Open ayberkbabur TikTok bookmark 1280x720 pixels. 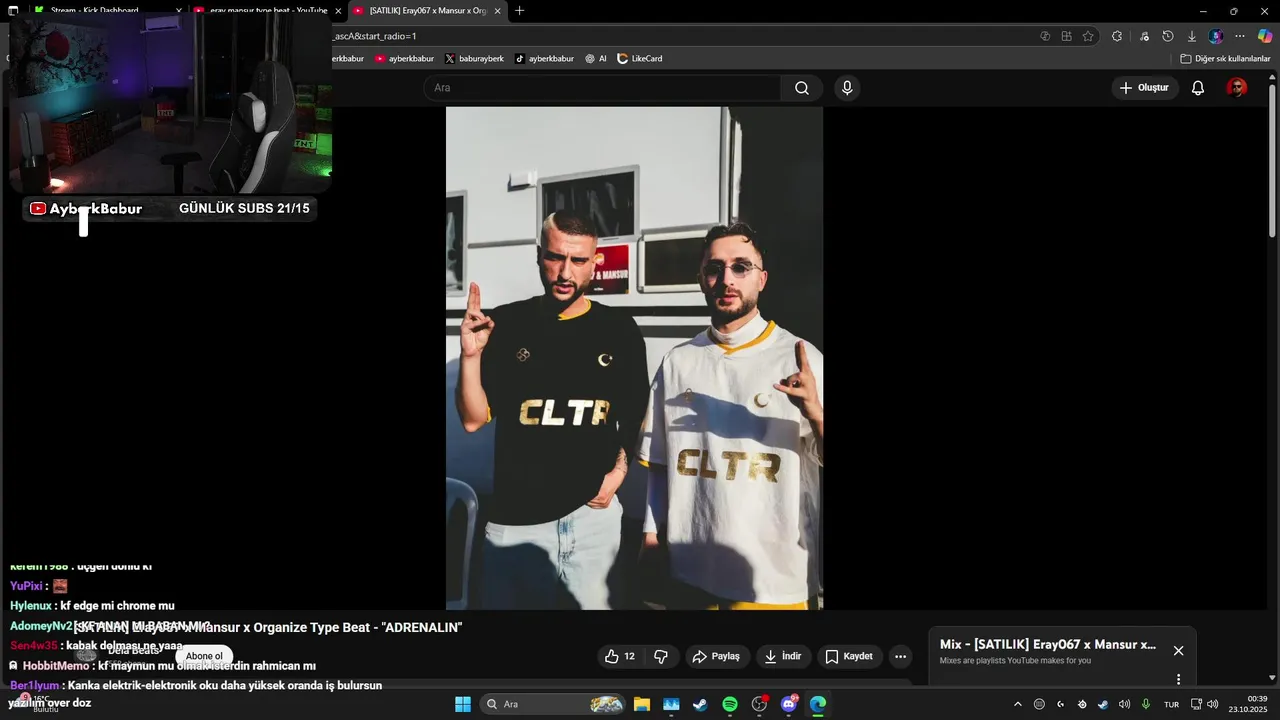click(x=544, y=59)
